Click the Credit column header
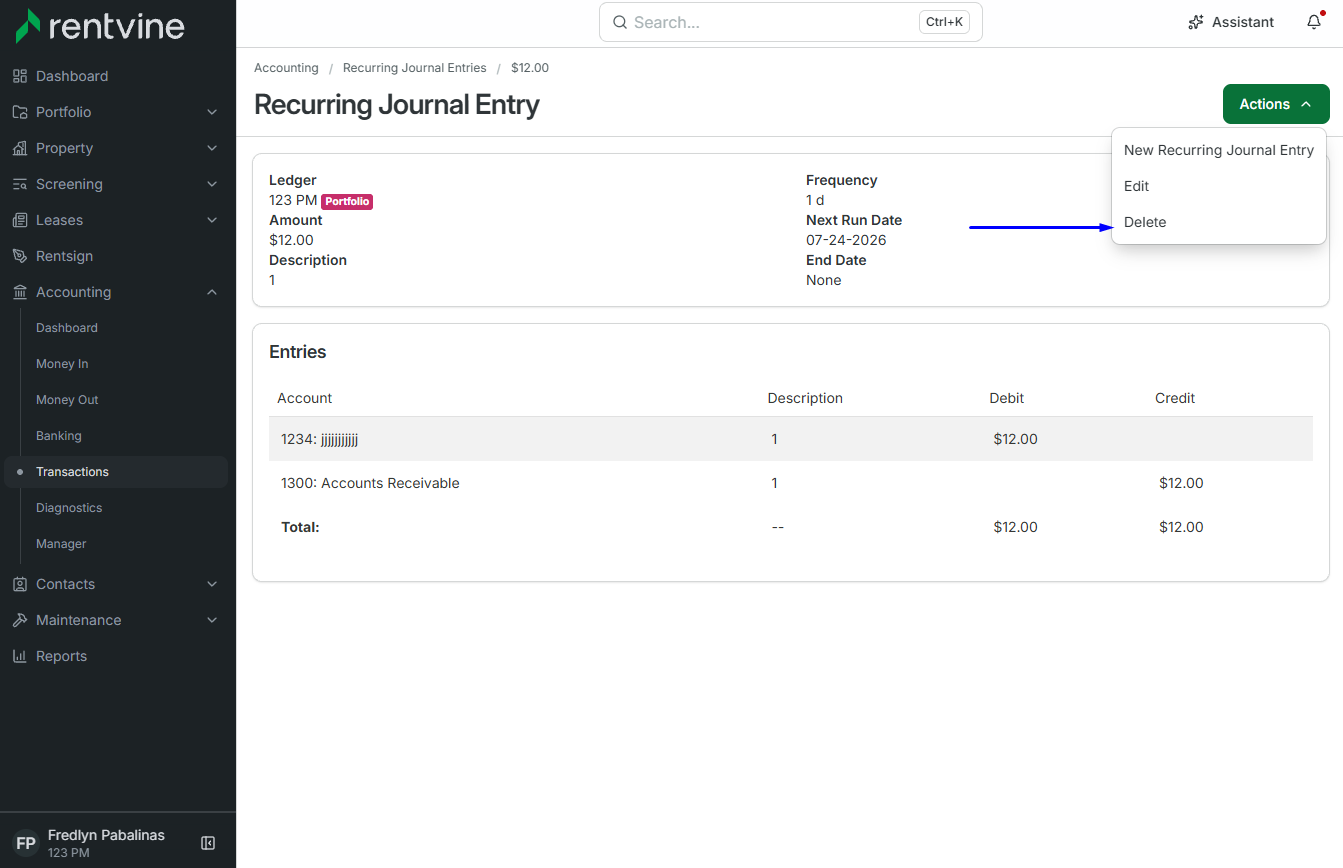Viewport: 1343px width, 868px height. point(1175,398)
